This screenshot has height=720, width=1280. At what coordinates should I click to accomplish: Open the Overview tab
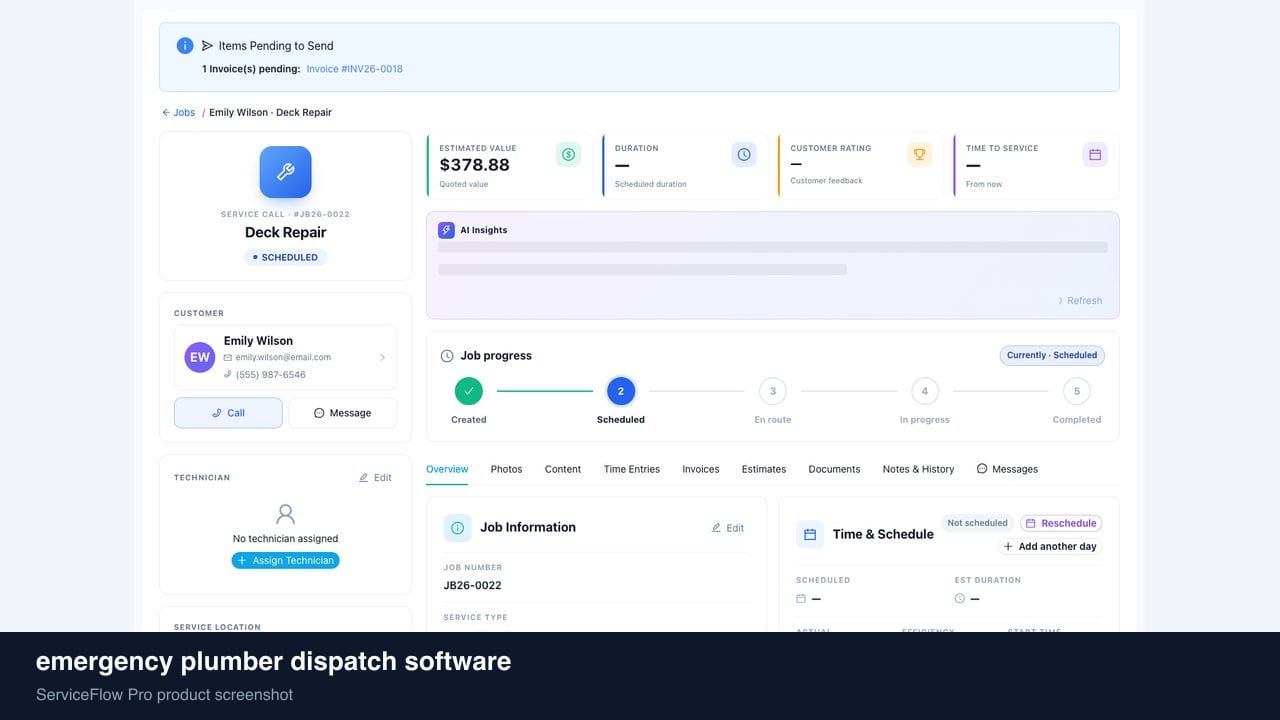447,469
